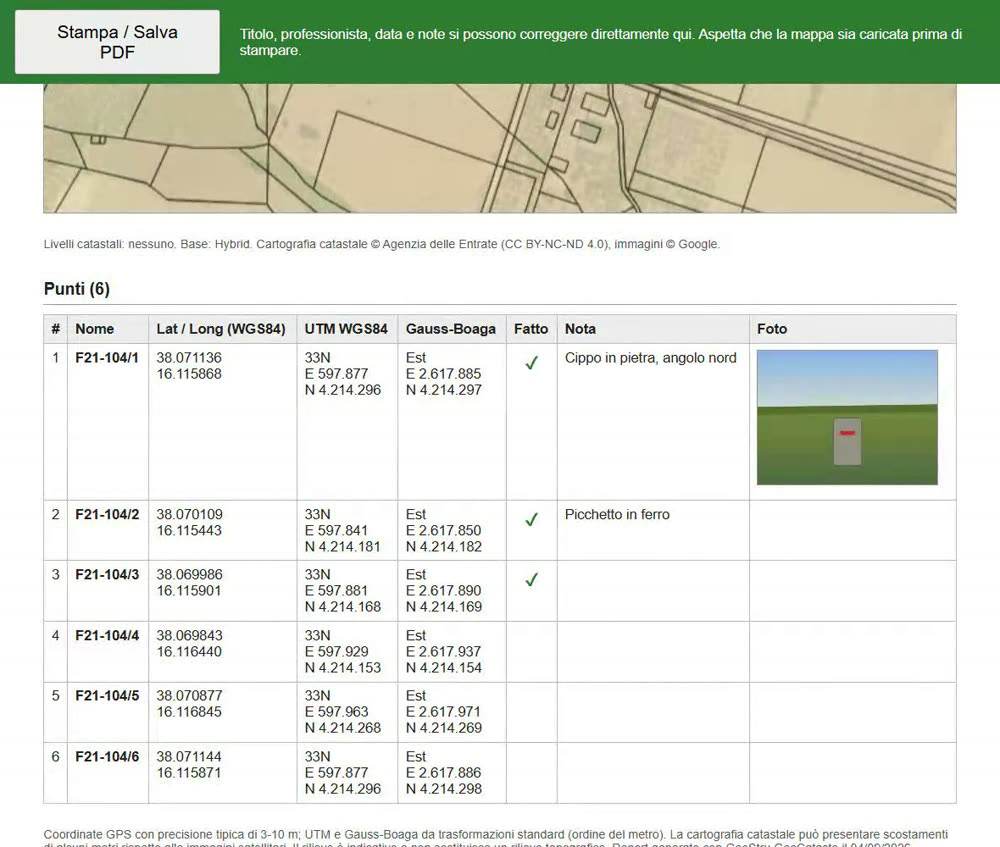Click longitude value 16.116440
This screenshot has width=1000, height=847.
click(x=189, y=652)
